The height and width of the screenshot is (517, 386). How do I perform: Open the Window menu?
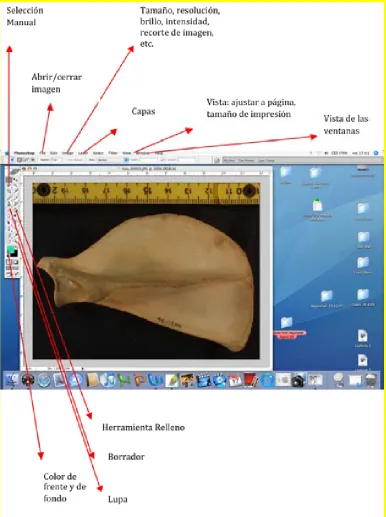coord(143,153)
